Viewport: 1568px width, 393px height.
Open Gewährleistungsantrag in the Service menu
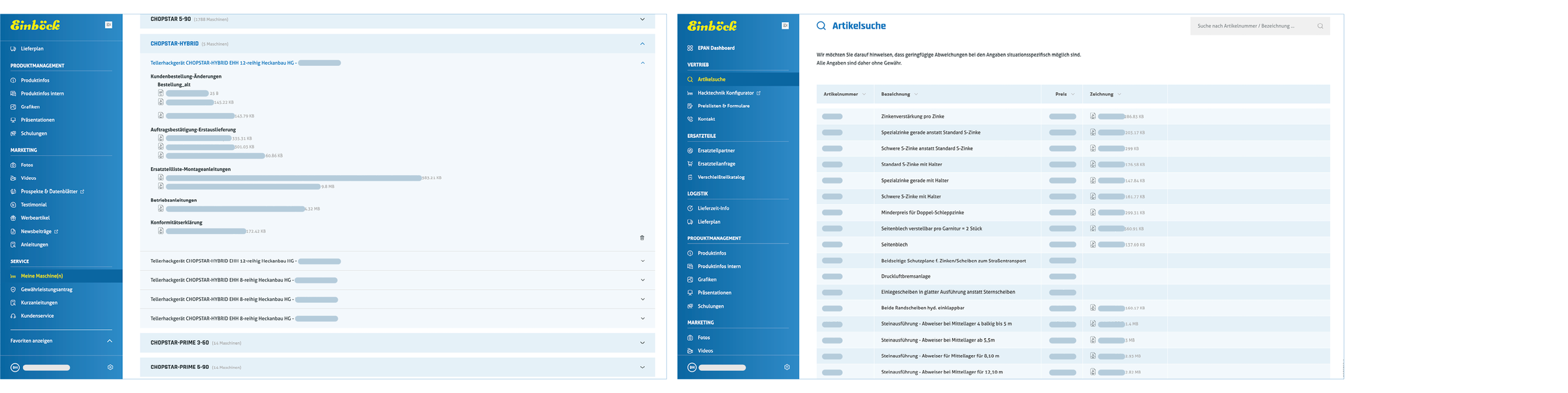[x=46, y=289]
